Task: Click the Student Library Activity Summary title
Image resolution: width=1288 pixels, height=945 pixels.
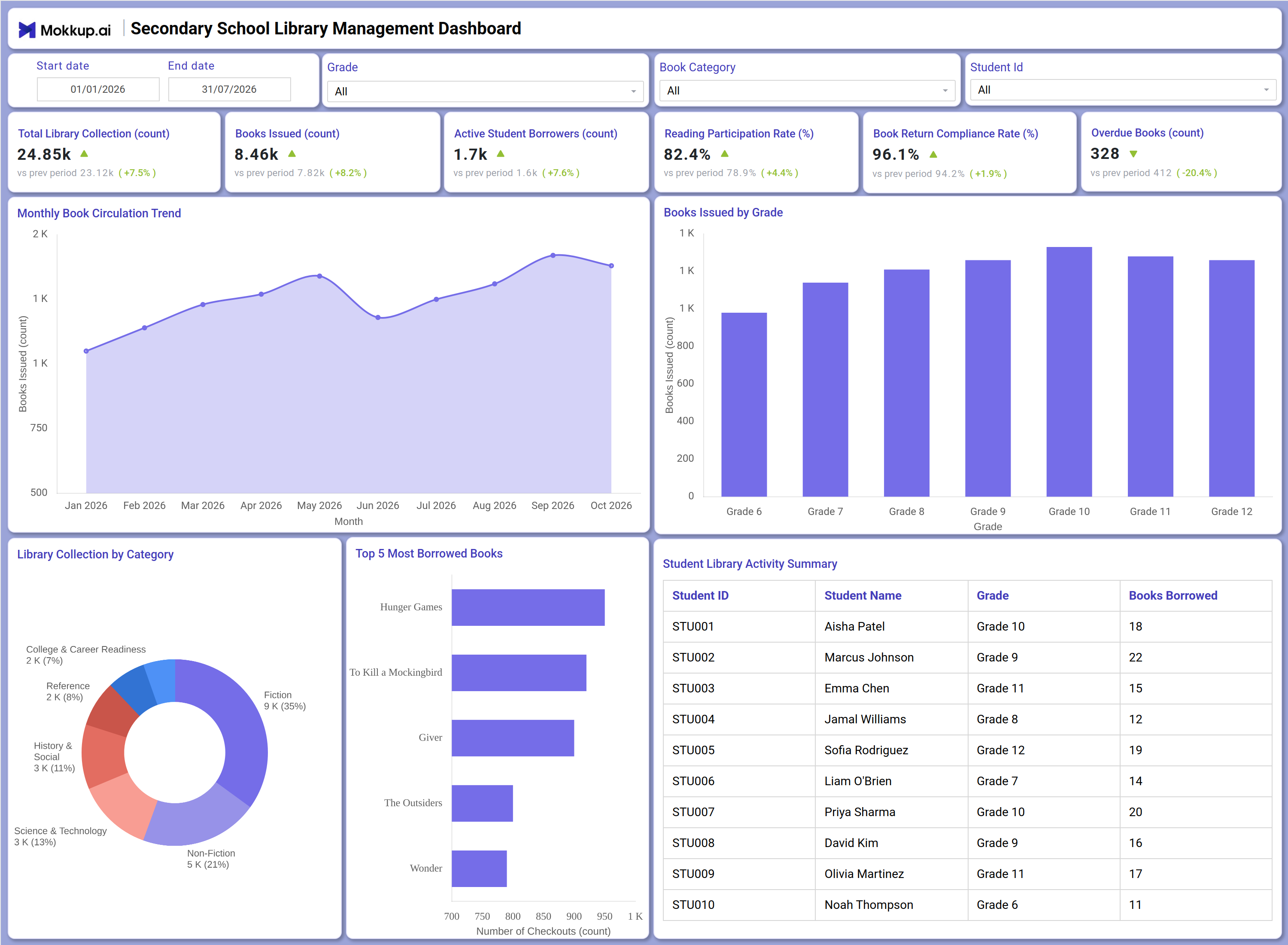Action: pos(750,564)
